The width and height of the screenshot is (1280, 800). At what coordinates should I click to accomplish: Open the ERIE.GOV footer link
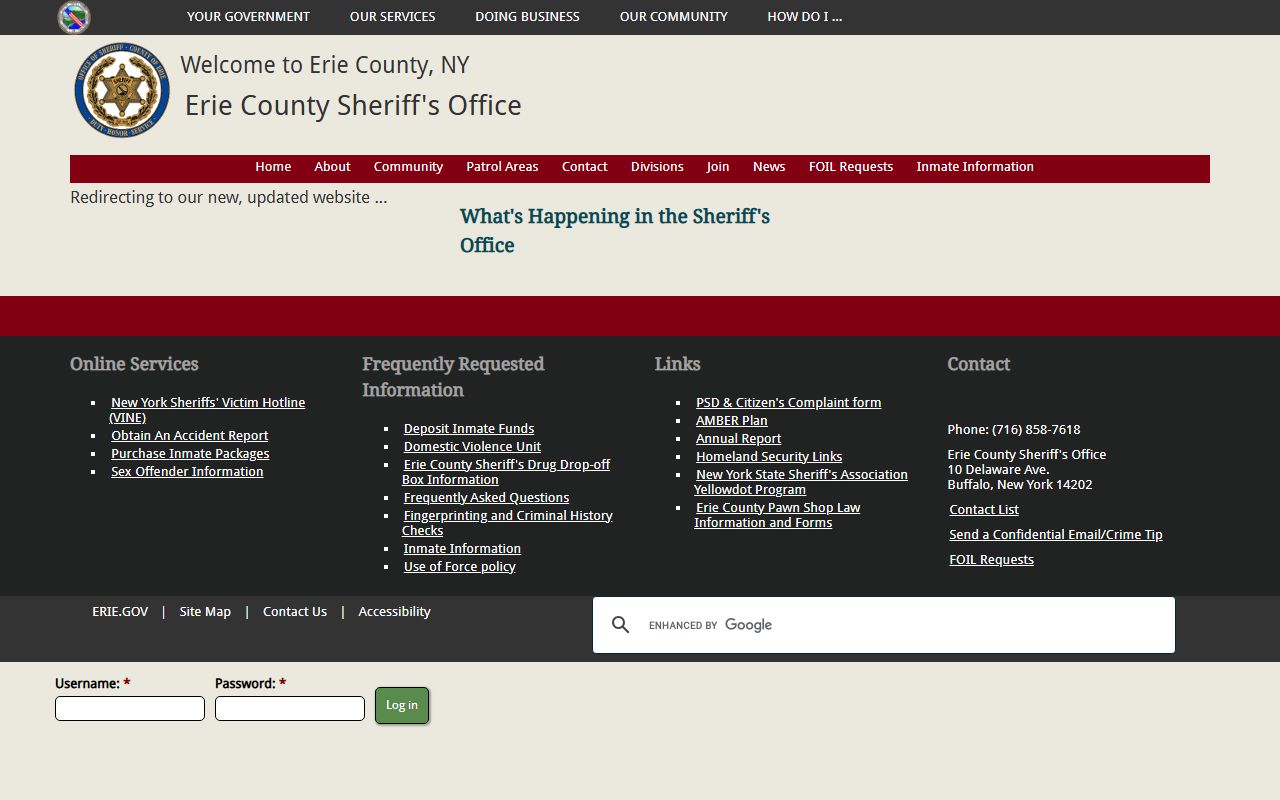tap(120, 612)
